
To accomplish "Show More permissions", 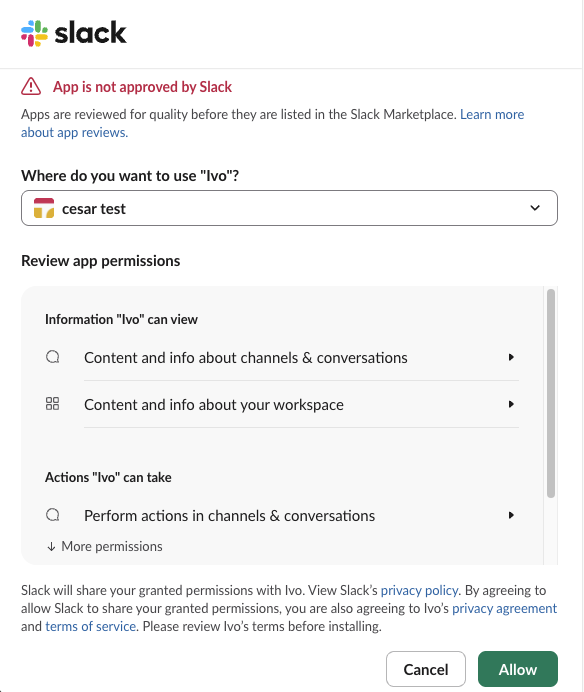I will pyautogui.click(x=105, y=546).
